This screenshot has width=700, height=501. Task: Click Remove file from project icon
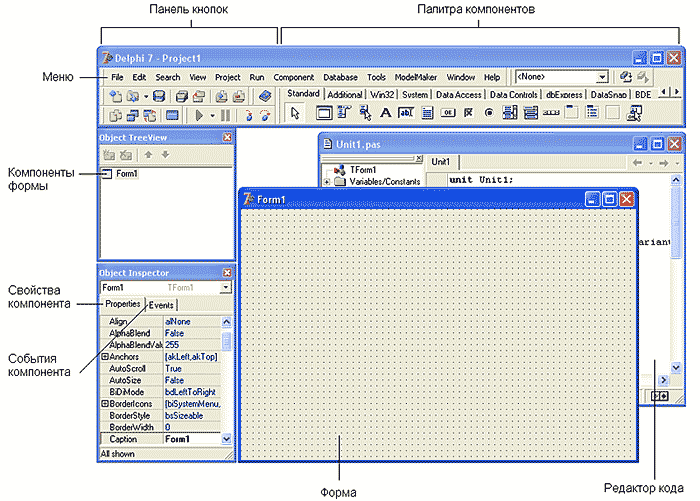239,96
